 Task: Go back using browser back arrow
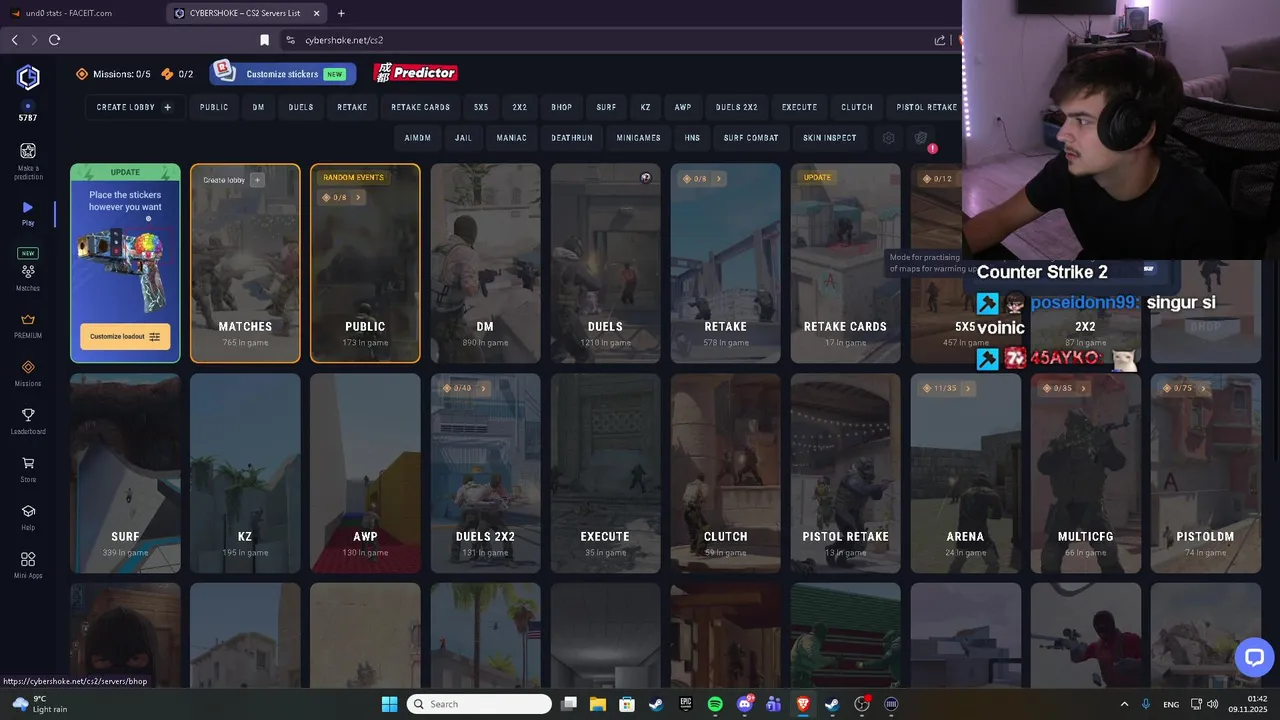pyautogui.click(x=14, y=40)
